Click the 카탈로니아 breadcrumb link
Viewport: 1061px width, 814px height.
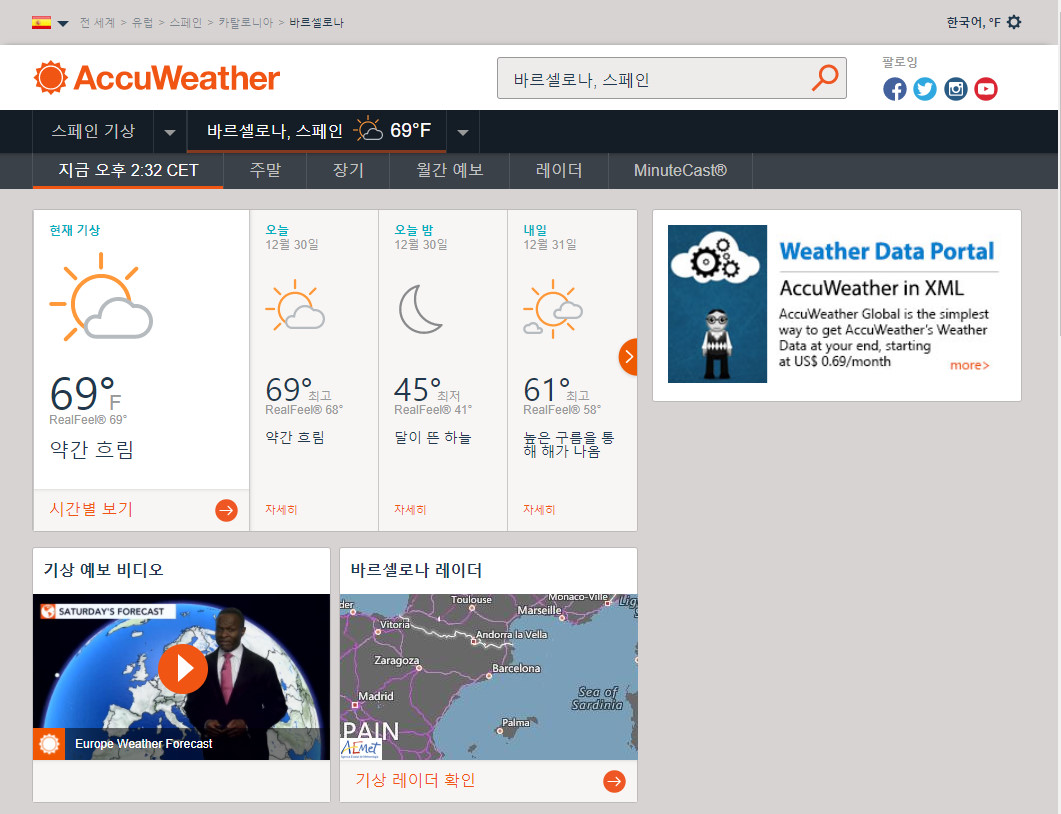point(246,22)
